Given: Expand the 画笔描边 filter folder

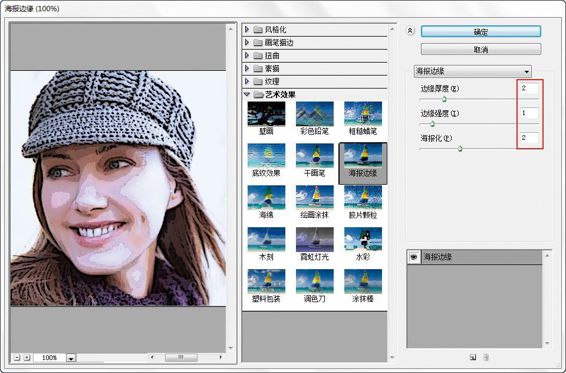Looking at the screenshot, I should point(247,42).
